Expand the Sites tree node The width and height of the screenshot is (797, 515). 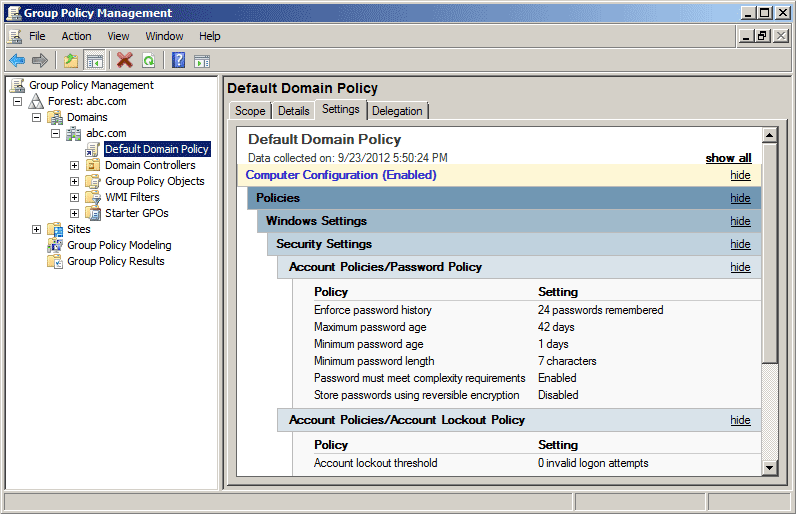tap(36, 229)
